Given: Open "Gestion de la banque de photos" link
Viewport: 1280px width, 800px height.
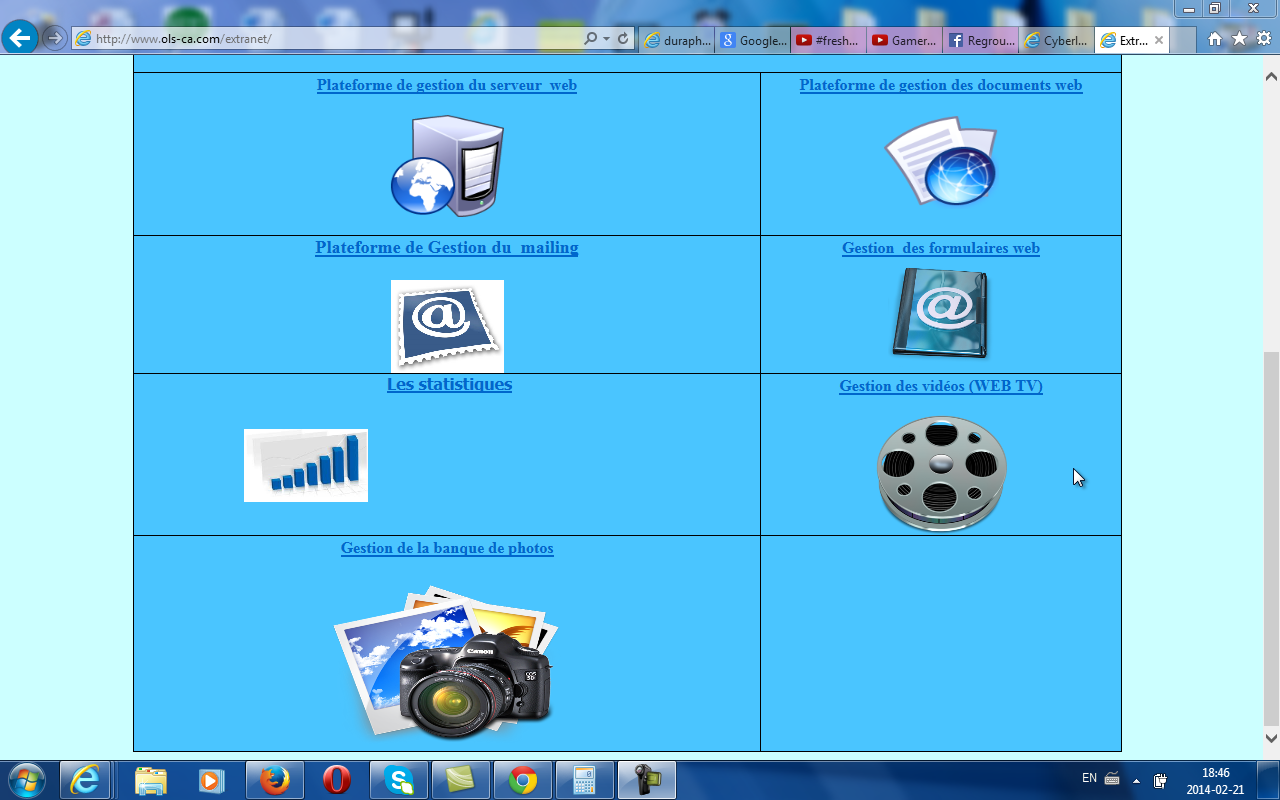Looking at the screenshot, I should 446,548.
